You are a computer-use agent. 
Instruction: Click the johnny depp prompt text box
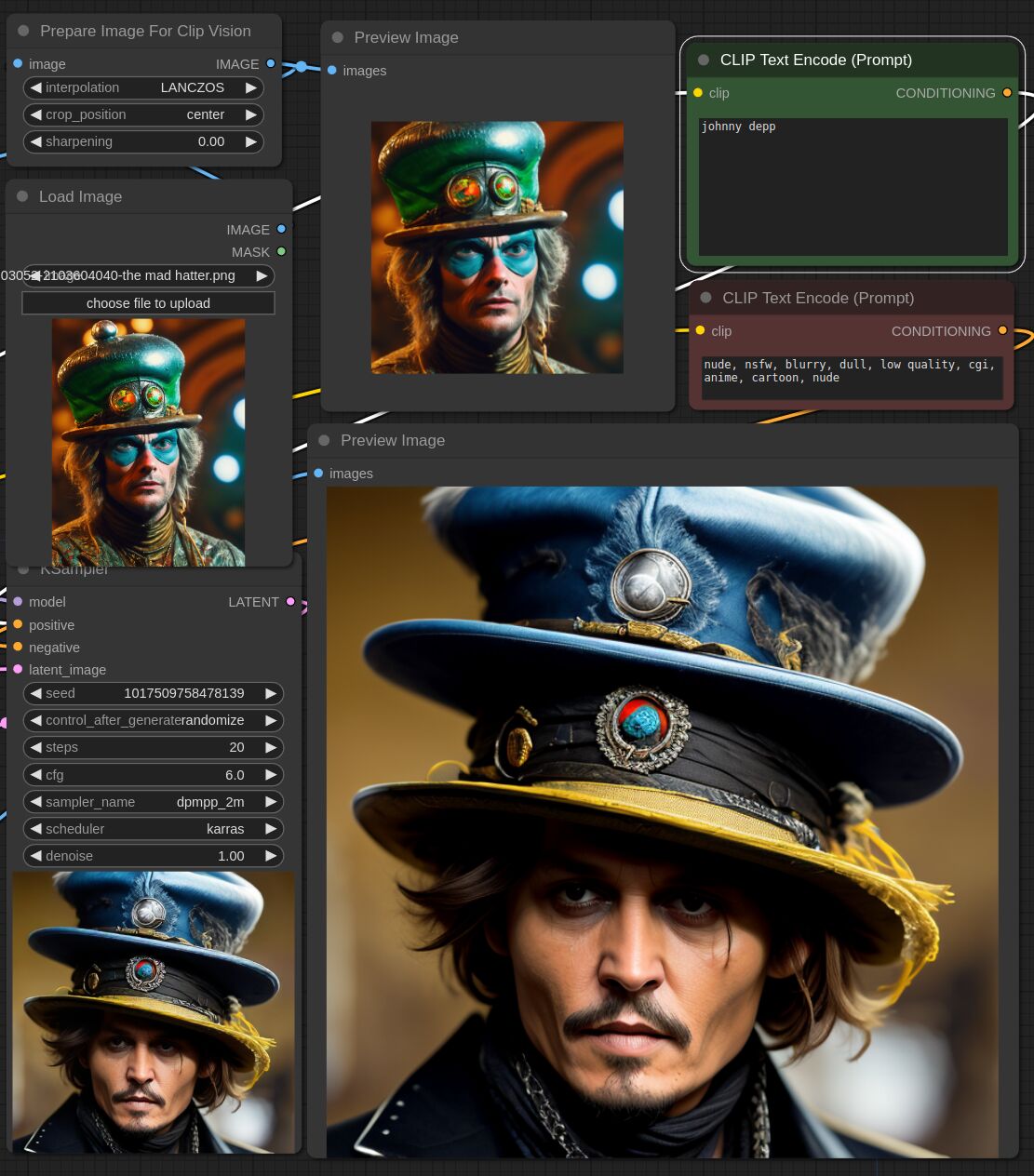(x=853, y=186)
